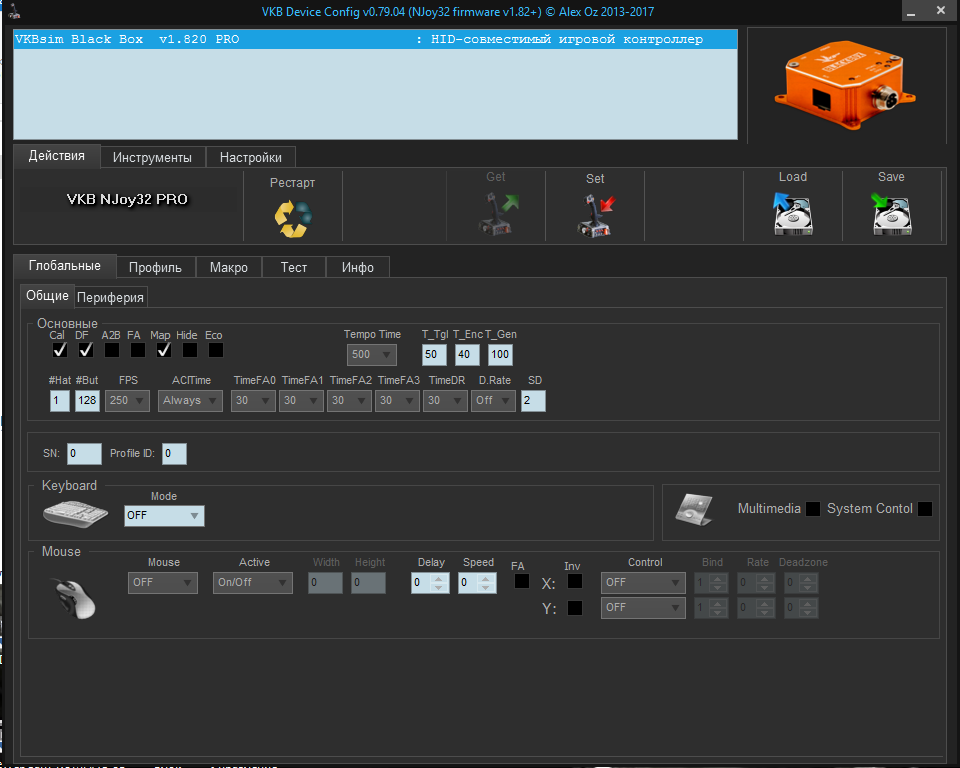
Task: Switch to the Действия tab
Action: pos(57,156)
